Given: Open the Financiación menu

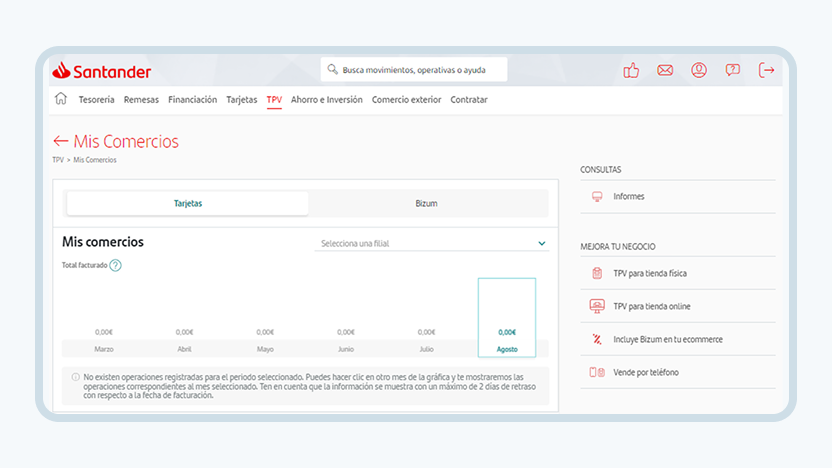Looking at the screenshot, I should tap(193, 100).
